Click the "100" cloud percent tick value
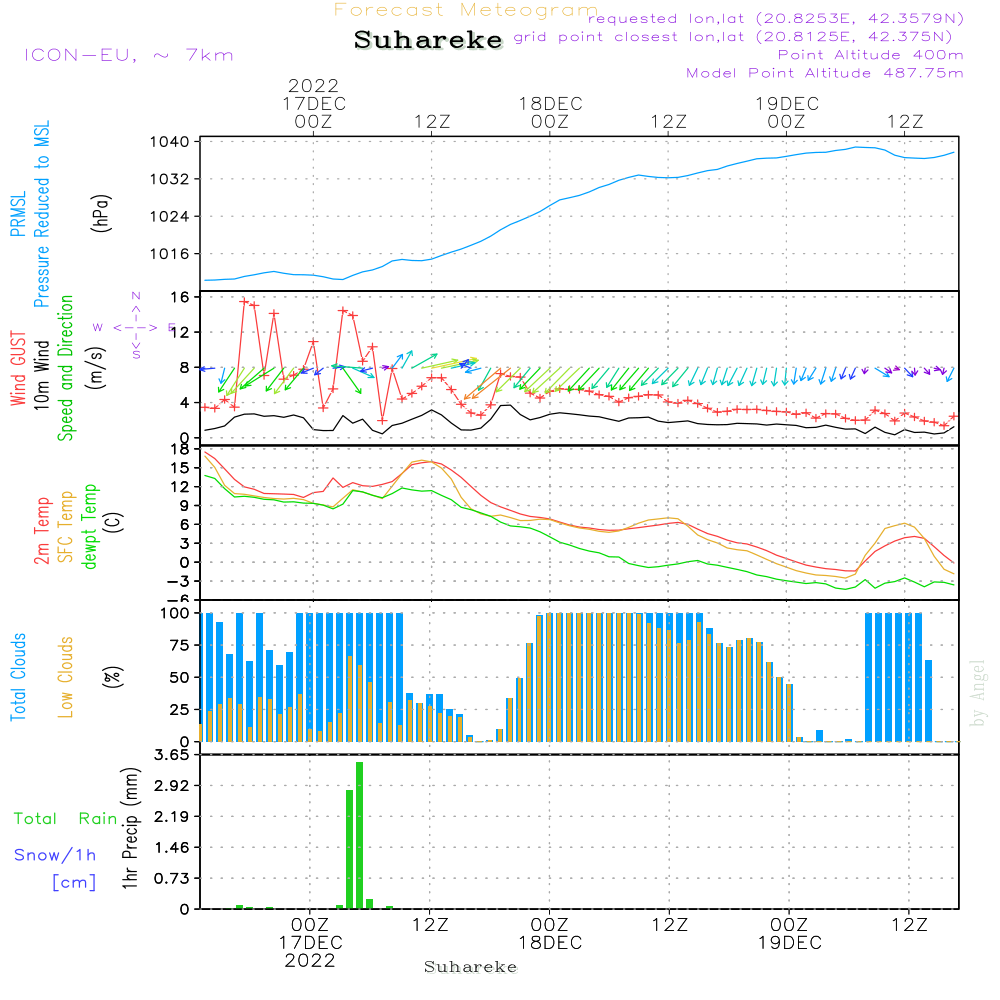The height and width of the screenshot is (1000, 1000). click(175, 614)
